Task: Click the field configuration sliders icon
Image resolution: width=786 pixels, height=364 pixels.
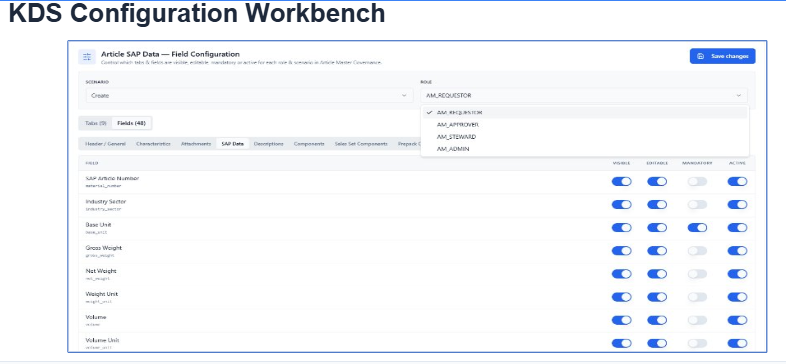Action: pyautogui.click(x=87, y=57)
